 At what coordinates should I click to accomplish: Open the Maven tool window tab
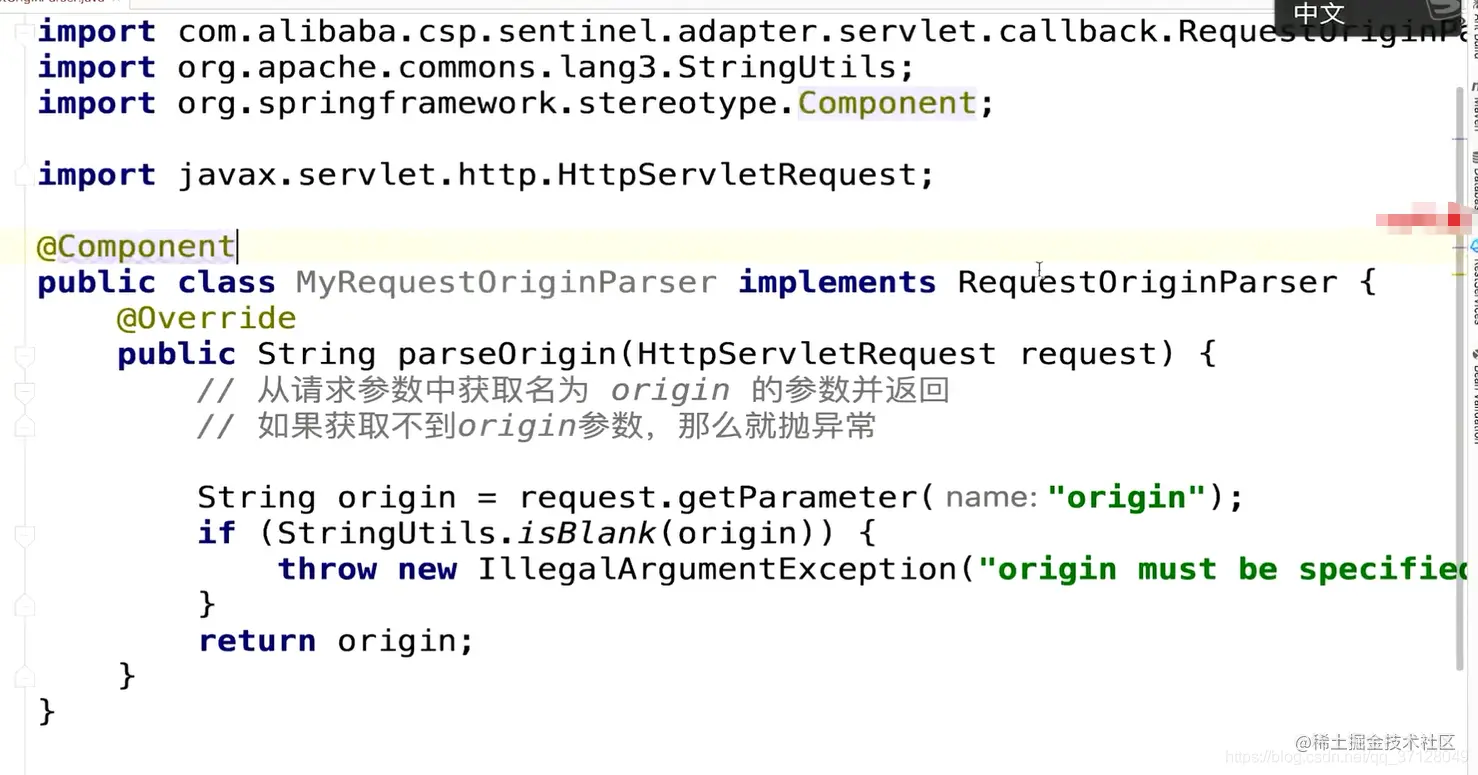[1473, 105]
